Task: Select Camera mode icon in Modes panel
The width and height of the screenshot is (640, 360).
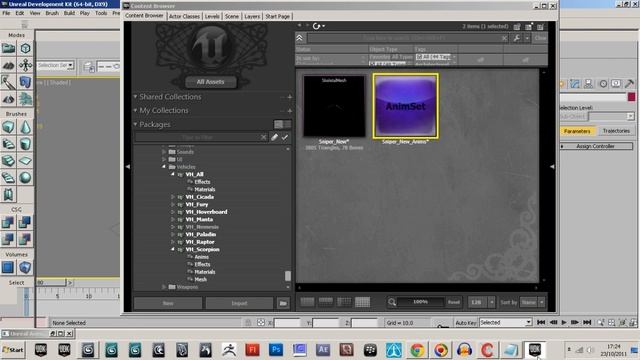Action: tap(8, 49)
